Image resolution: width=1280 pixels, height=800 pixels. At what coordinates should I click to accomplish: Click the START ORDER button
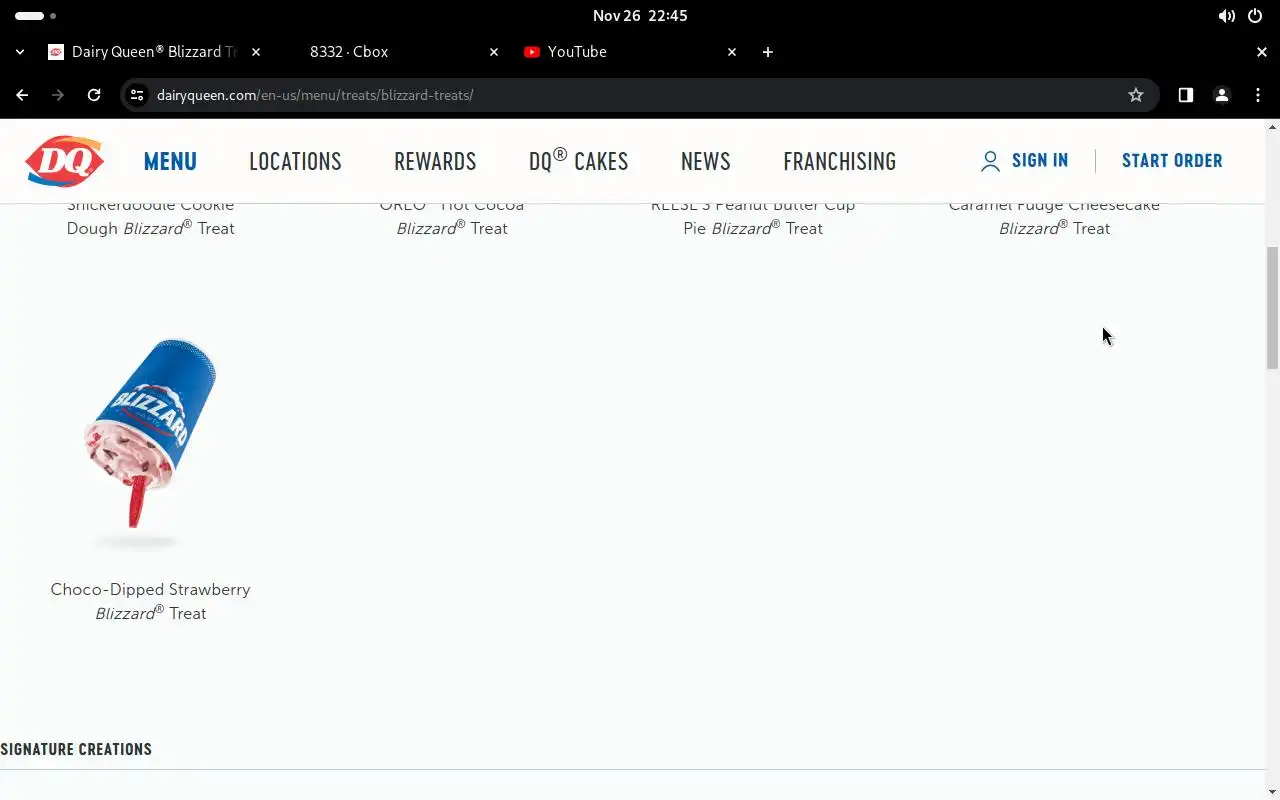[x=1172, y=160]
